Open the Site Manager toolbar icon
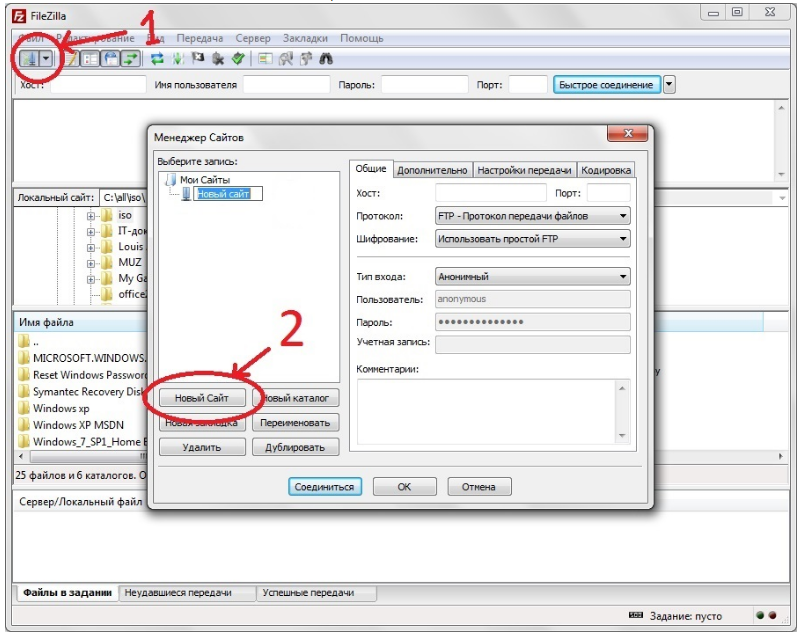The image size is (805, 634). pos(29,59)
